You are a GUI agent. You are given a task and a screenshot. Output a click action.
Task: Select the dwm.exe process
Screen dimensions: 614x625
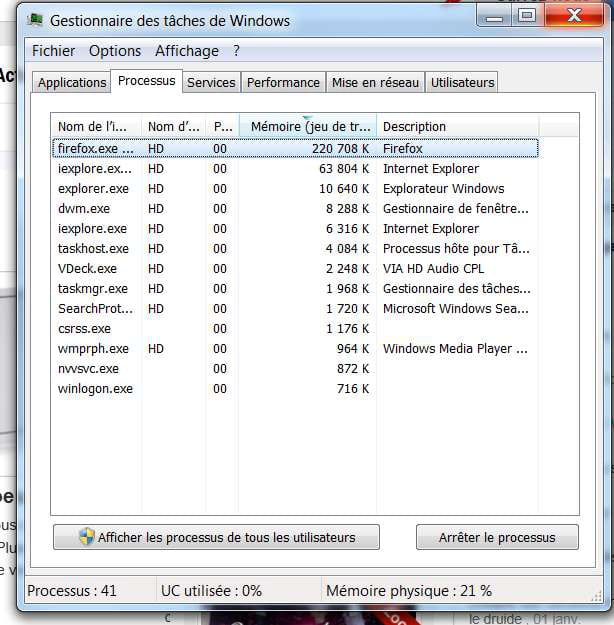[295, 208]
